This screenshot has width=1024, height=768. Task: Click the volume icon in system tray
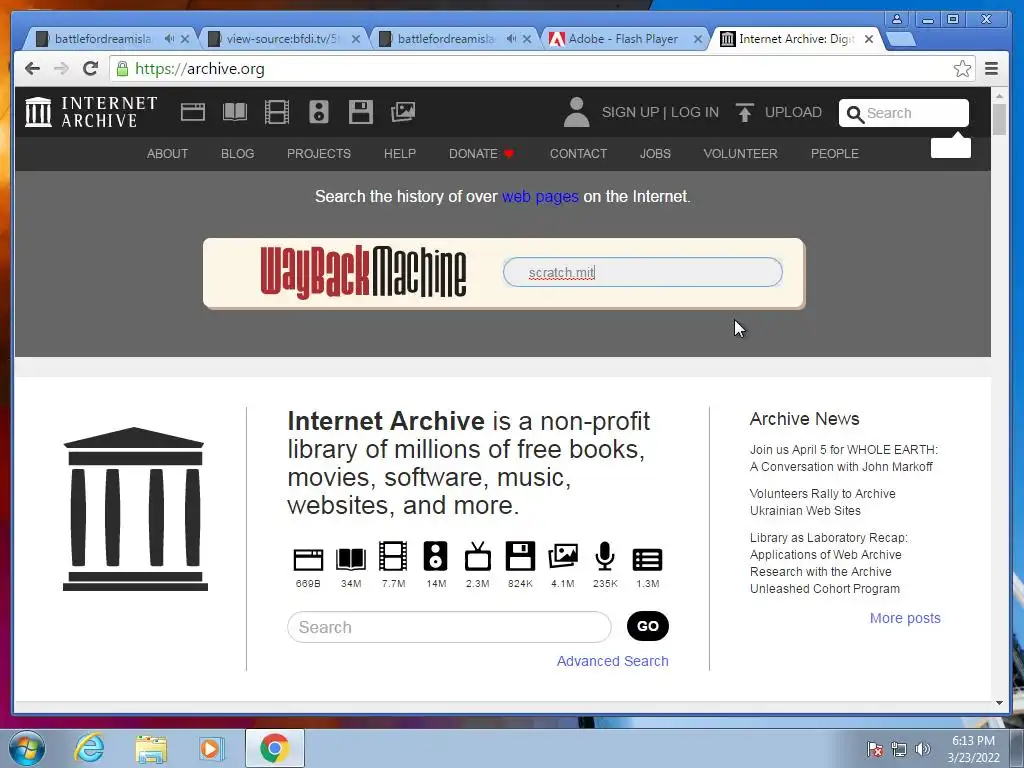pyautogui.click(x=923, y=749)
